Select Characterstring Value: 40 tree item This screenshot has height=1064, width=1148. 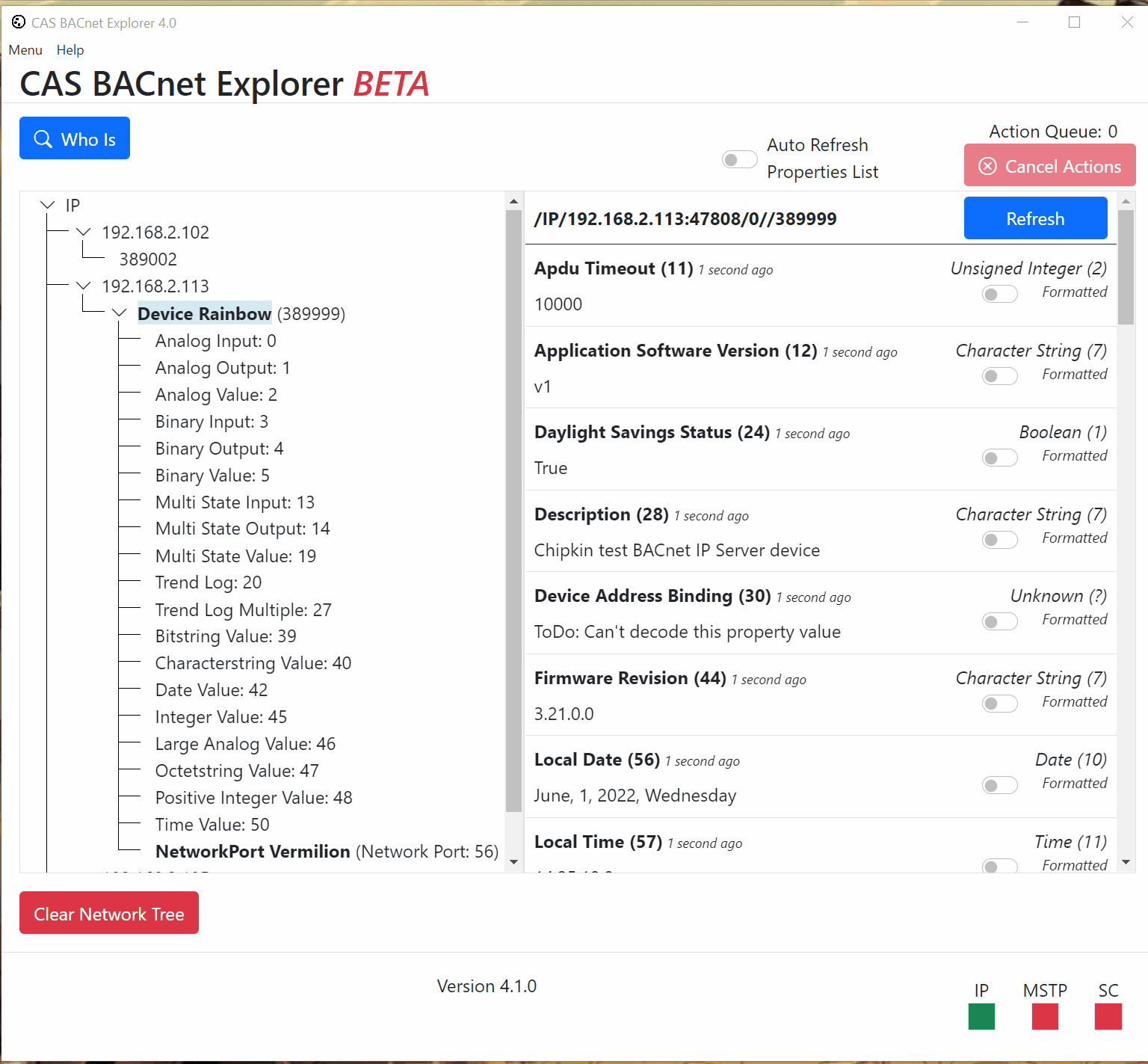click(253, 663)
